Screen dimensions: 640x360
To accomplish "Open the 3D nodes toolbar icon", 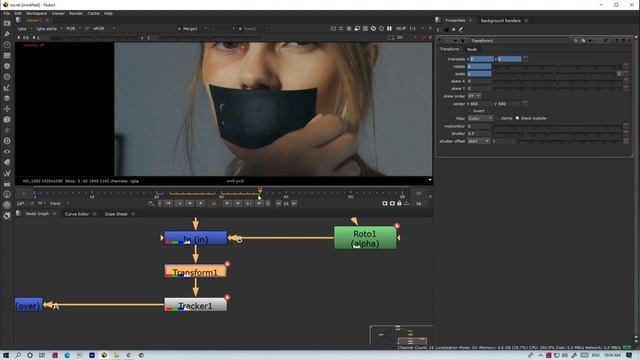I will coord(7,119).
